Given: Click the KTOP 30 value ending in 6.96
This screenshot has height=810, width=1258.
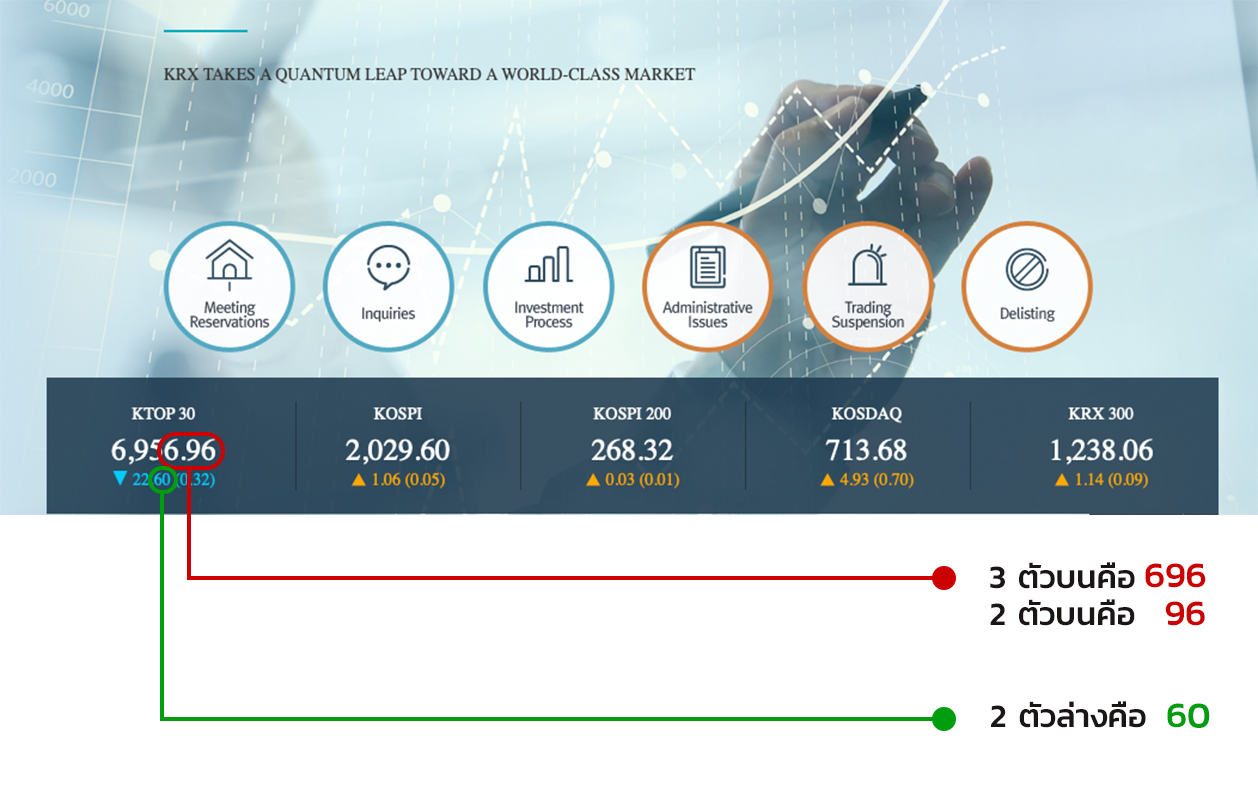Looking at the screenshot, I should pyautogui.click(x=164, y=451).
